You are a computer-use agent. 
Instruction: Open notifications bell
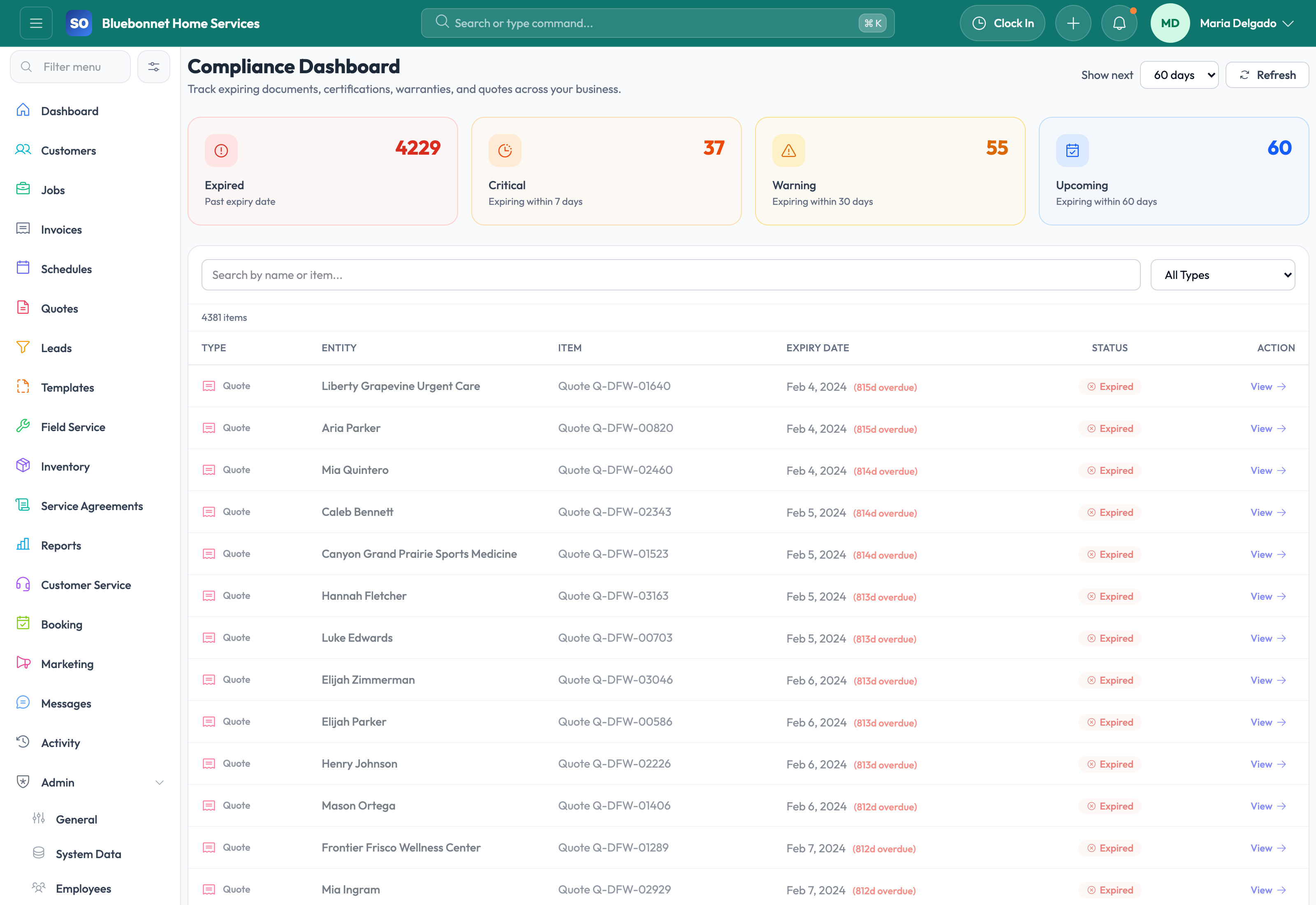point(1119,23)
